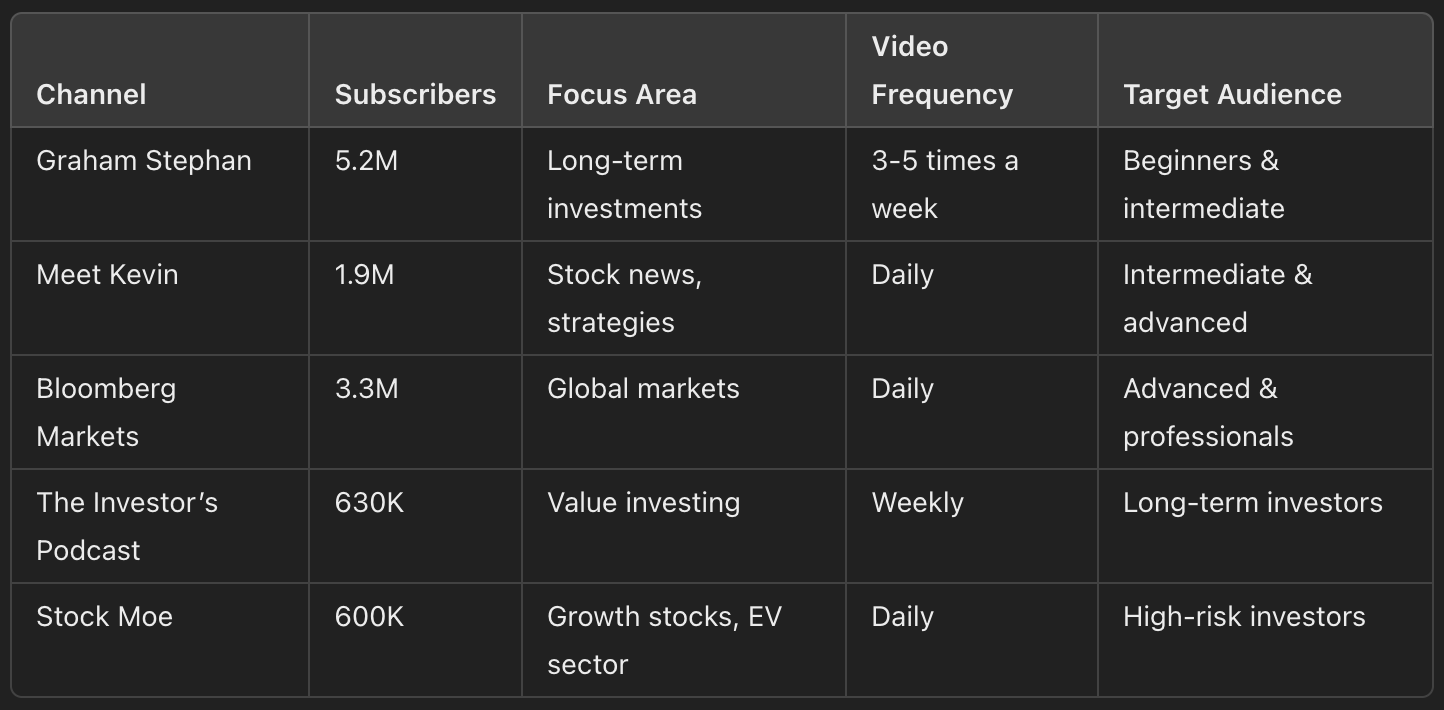
Task: Select the Target Audience column header
Action: [x=1232, y=94]
